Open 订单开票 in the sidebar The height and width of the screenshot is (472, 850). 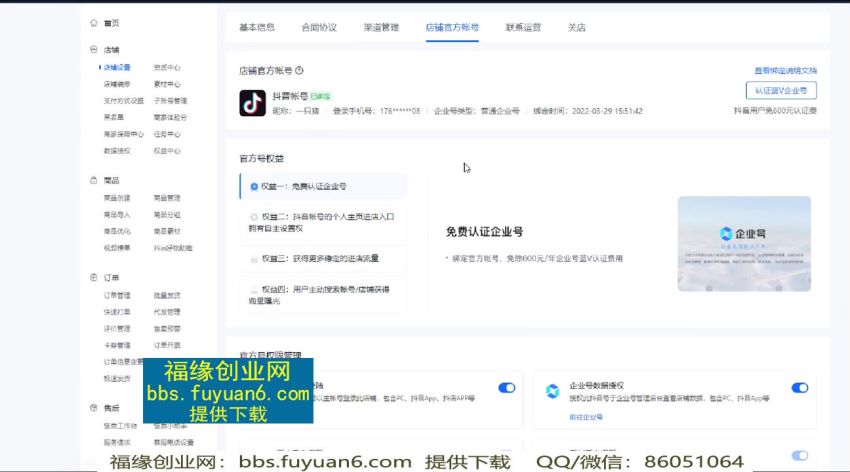coord(167,345)
